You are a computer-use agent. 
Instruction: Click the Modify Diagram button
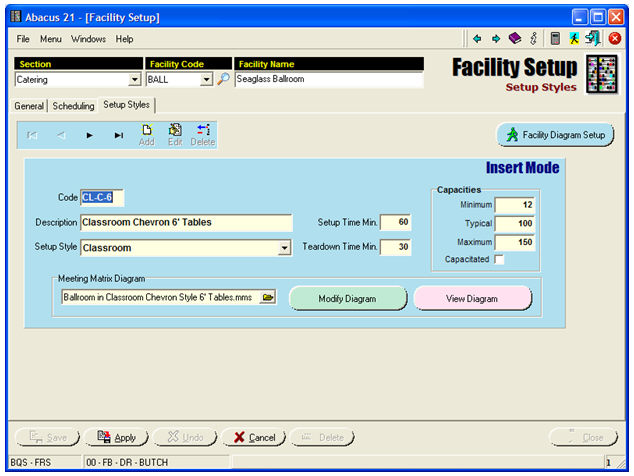click(x=347, y=299)
